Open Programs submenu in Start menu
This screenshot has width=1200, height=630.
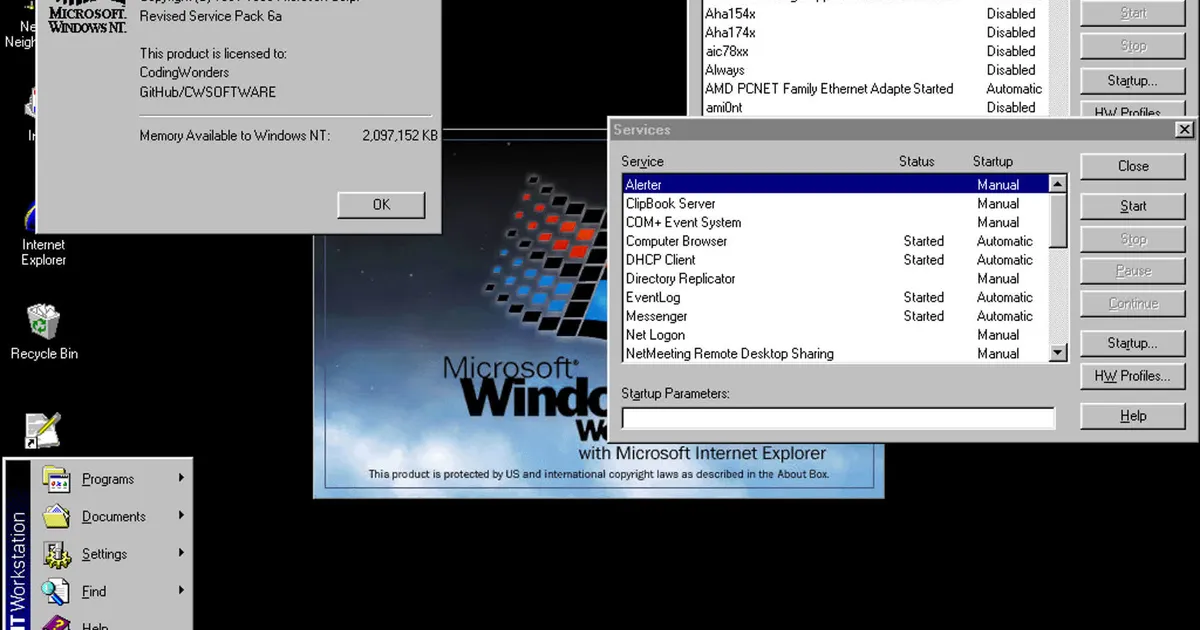[x=113, y=479]
